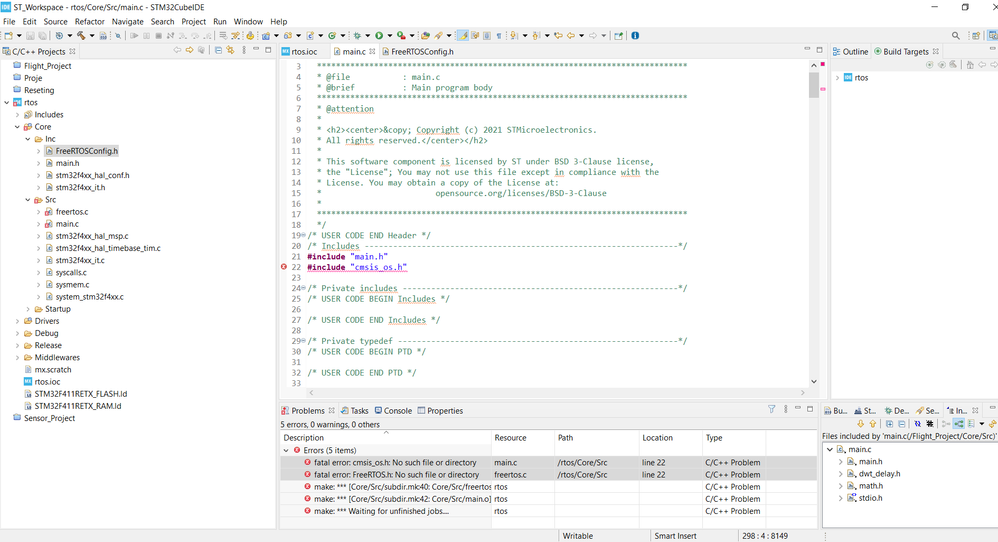
Task: Switch to the Tasks tab
Action: pyautogui.click(x=355, y=410)
